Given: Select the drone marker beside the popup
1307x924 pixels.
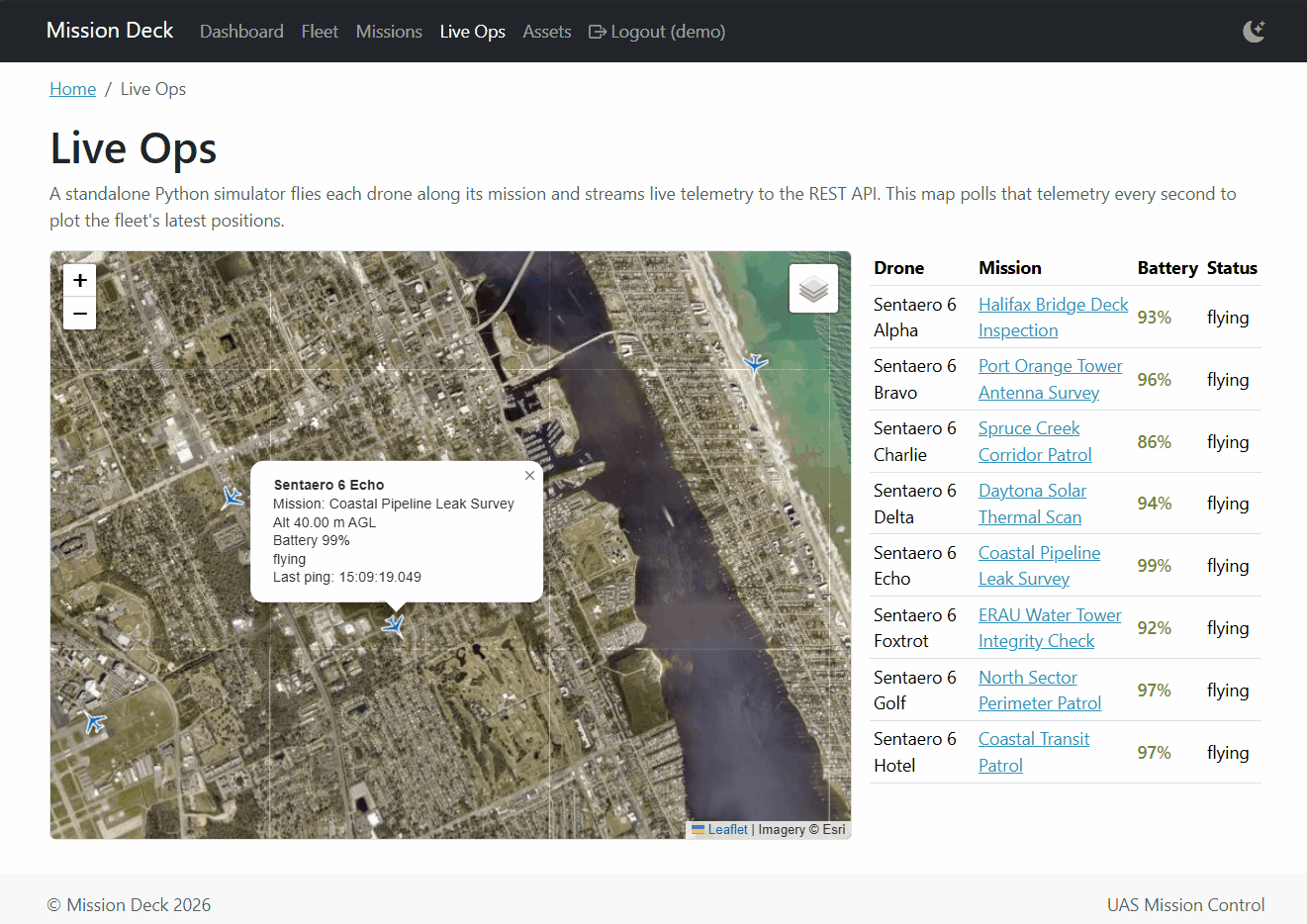Looking at the screenshot, I should coord(232,497).
